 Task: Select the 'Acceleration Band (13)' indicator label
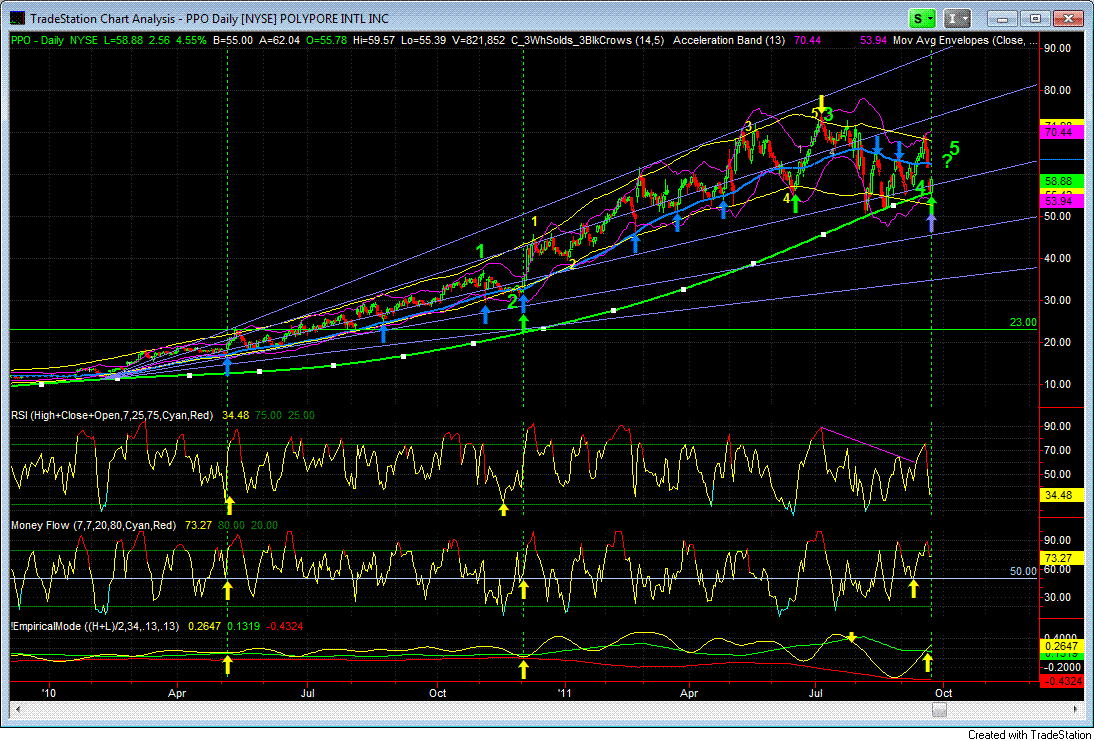click(x=729, y=40)
